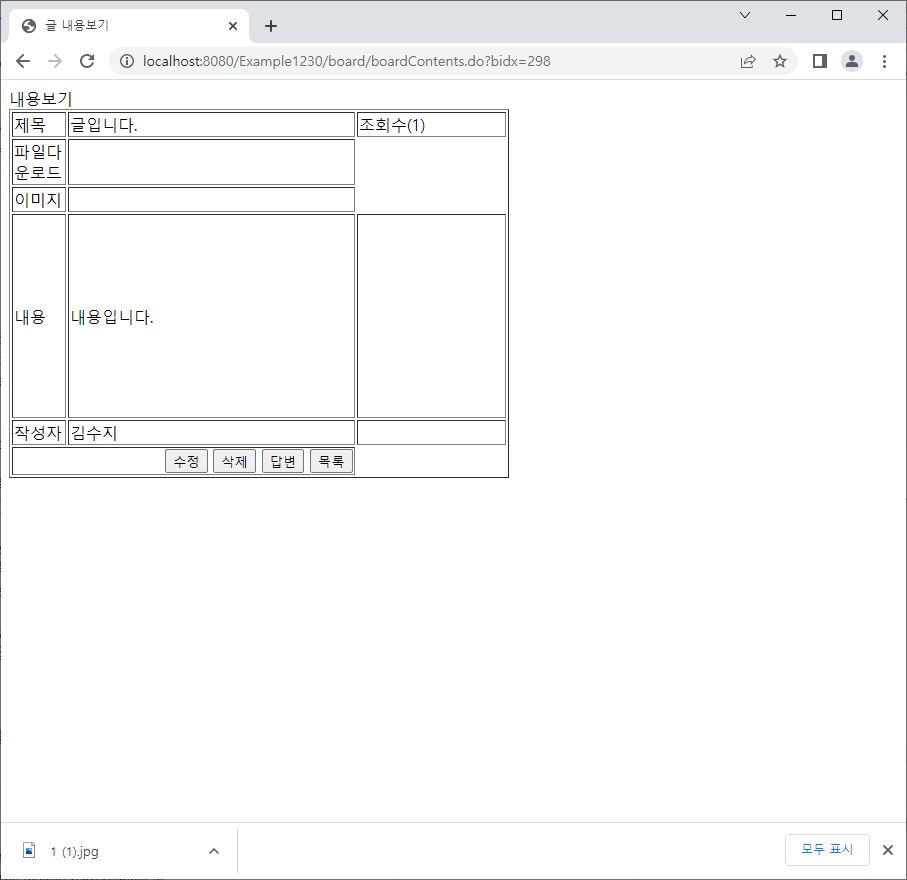
Task: Click the address bar URL
Action: point(346,61)
